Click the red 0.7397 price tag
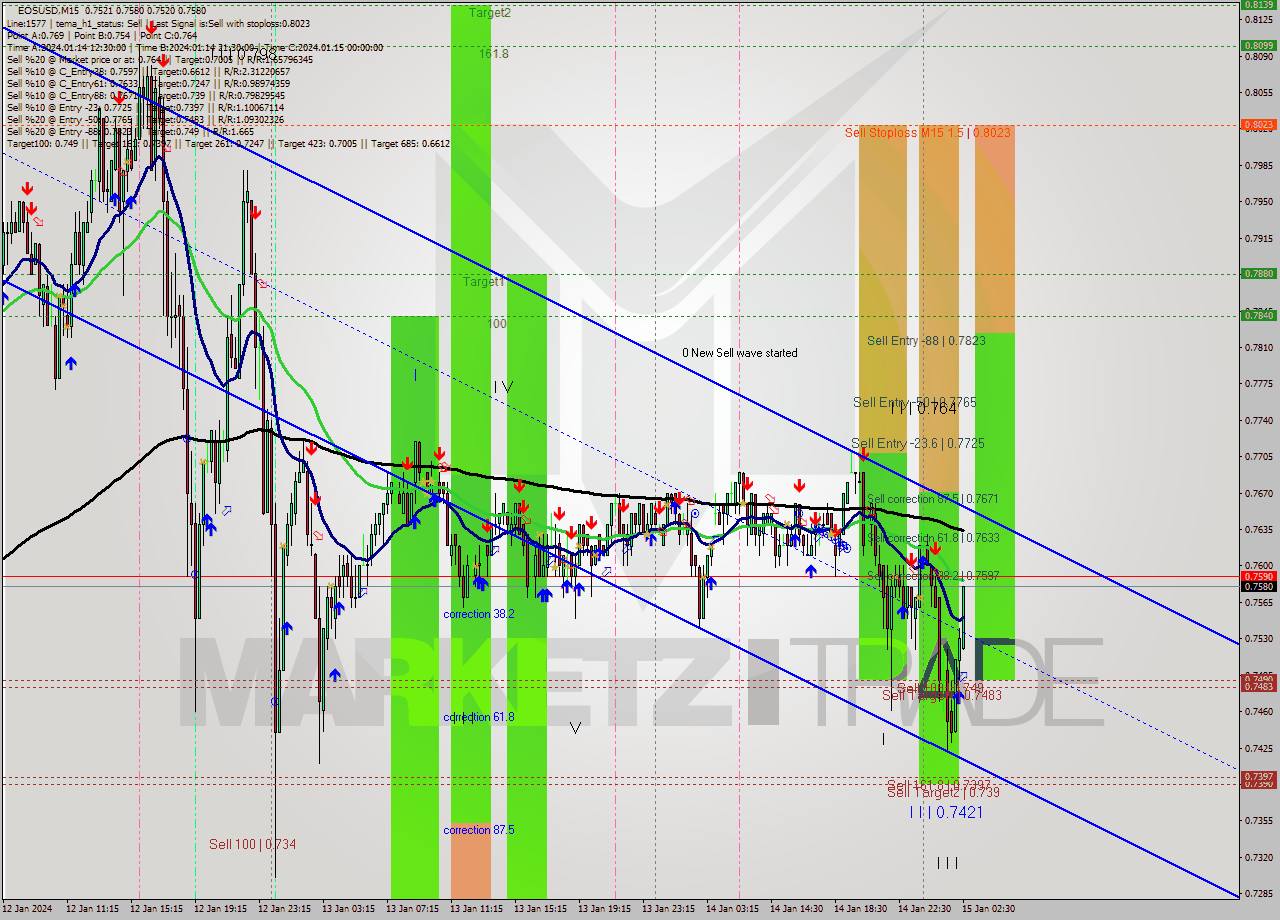The height and width of the screenshot is (920, 1280). click(1258, 776)
